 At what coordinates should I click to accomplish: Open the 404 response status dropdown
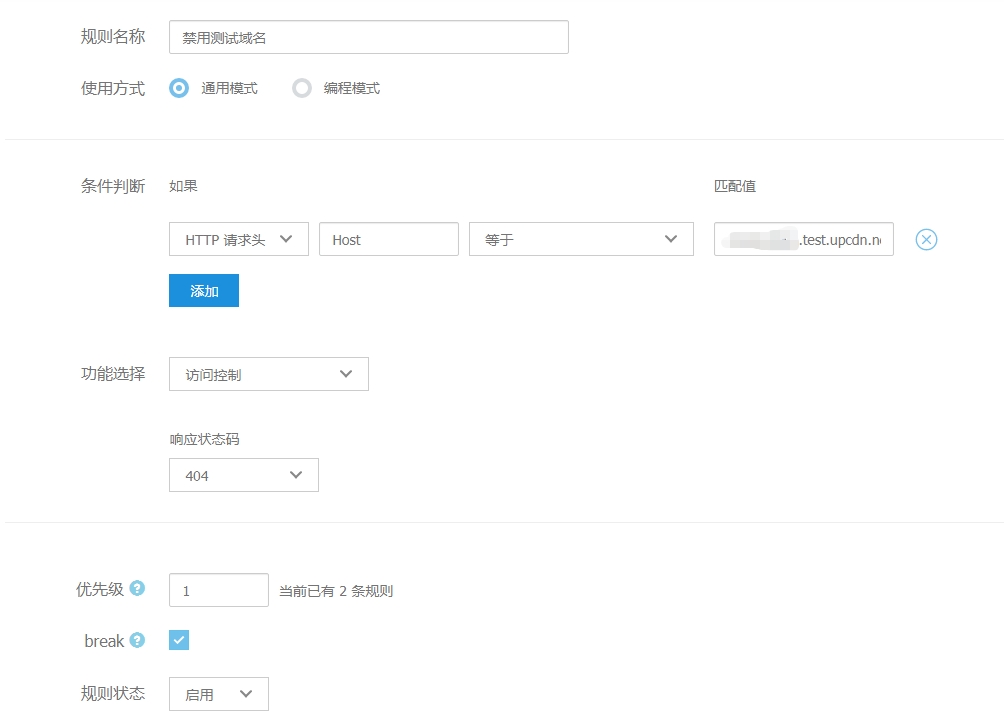(243, 476)
